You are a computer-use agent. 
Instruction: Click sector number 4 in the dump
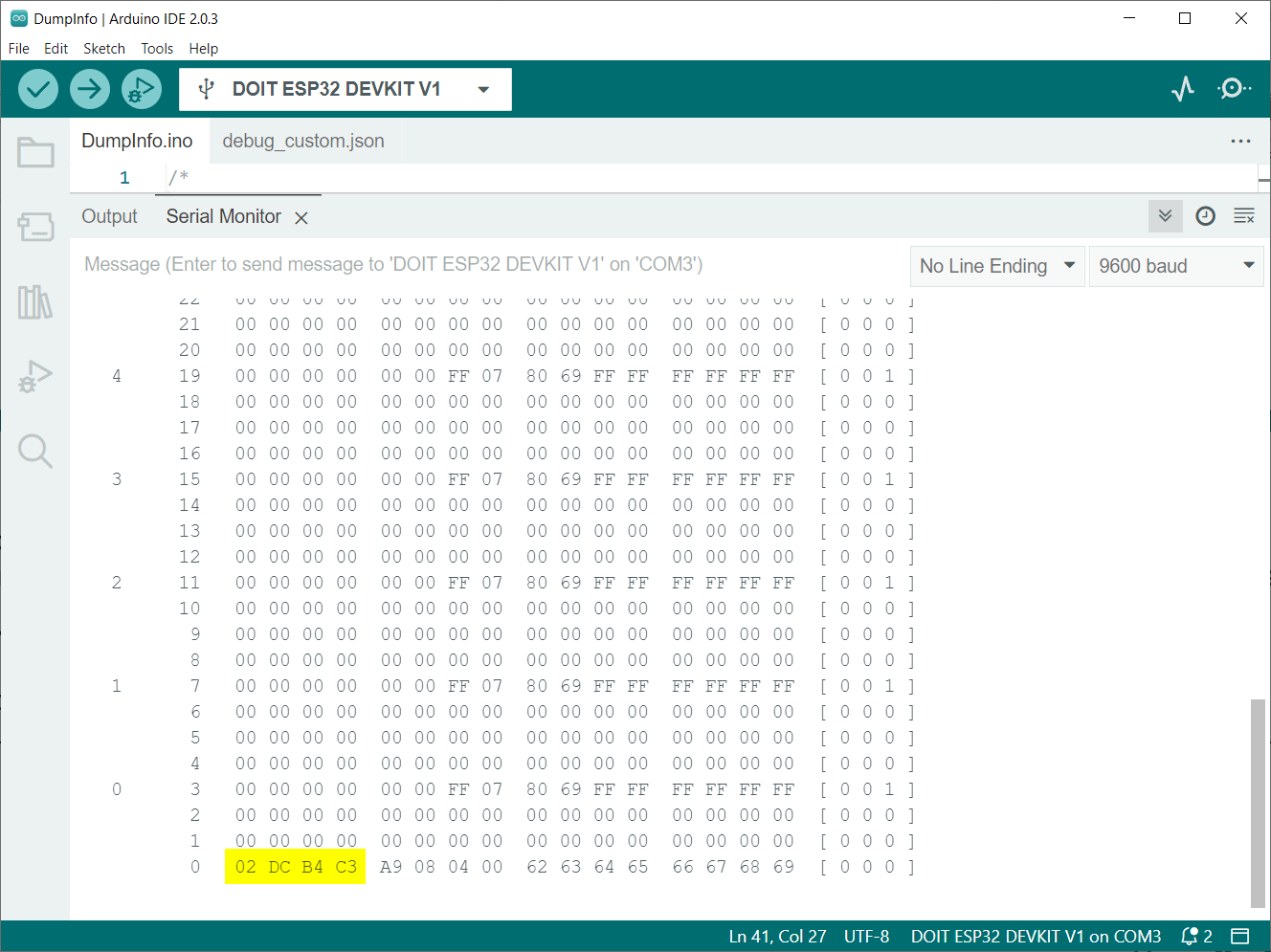[117, 376]
